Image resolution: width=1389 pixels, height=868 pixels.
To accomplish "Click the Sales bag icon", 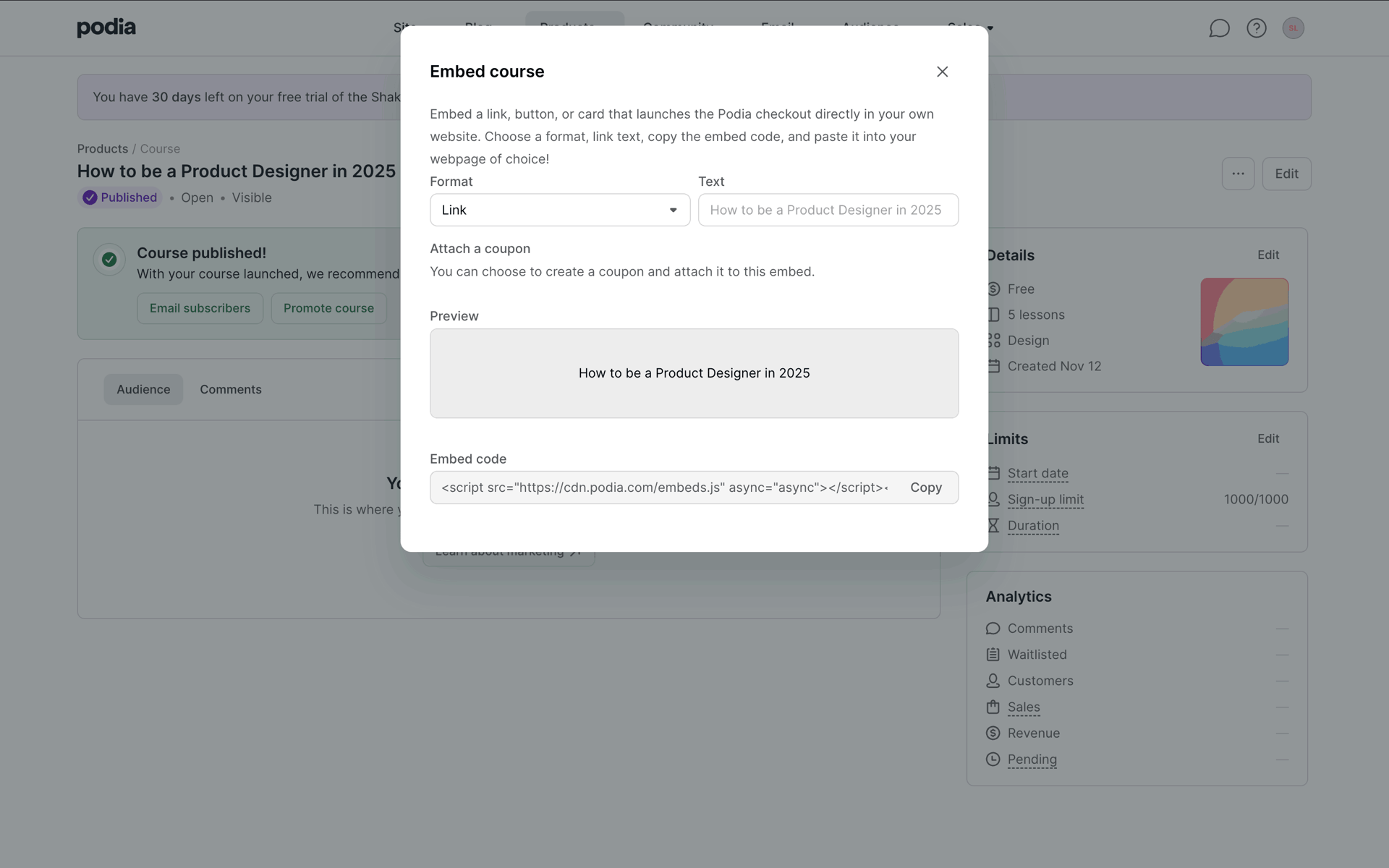I will click(x=993, y=707).
